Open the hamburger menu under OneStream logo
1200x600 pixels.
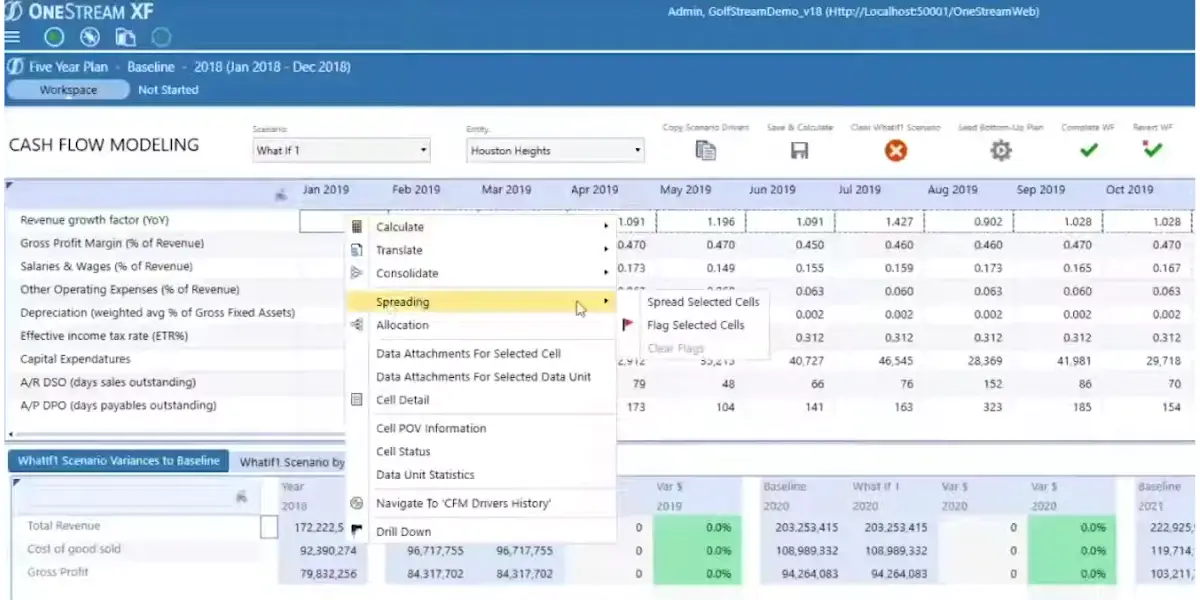click(x=12, y=37)
